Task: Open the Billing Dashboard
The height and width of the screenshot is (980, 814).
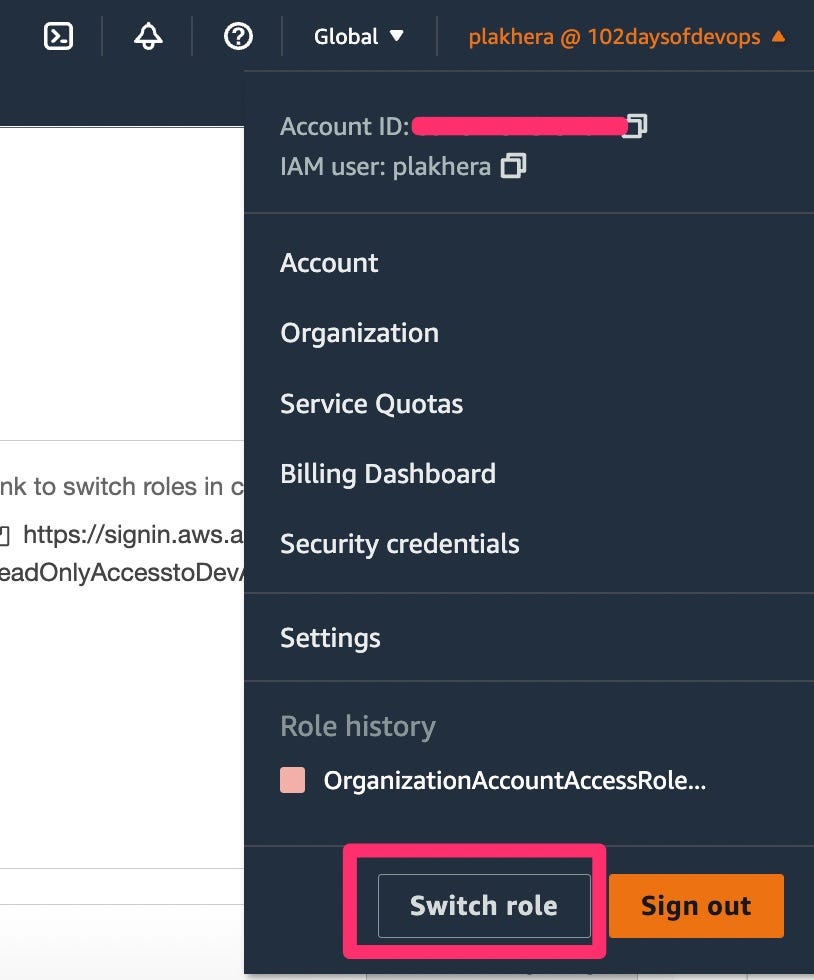Action: (387, 474)
